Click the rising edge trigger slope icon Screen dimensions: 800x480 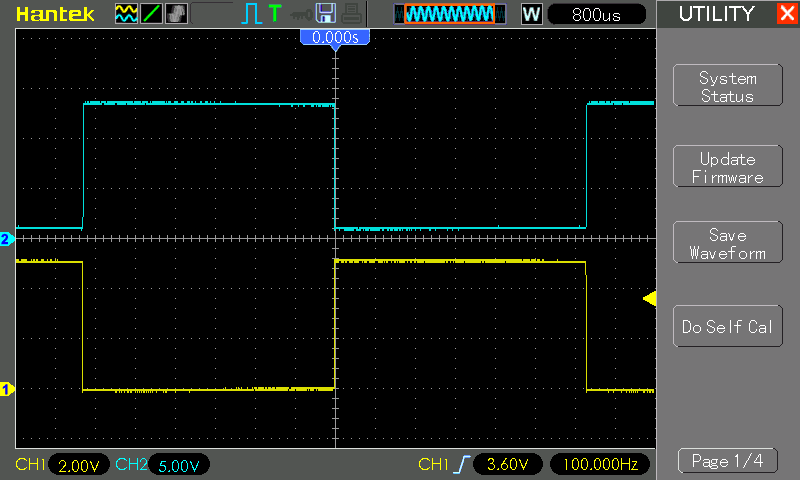coord(462,464)
